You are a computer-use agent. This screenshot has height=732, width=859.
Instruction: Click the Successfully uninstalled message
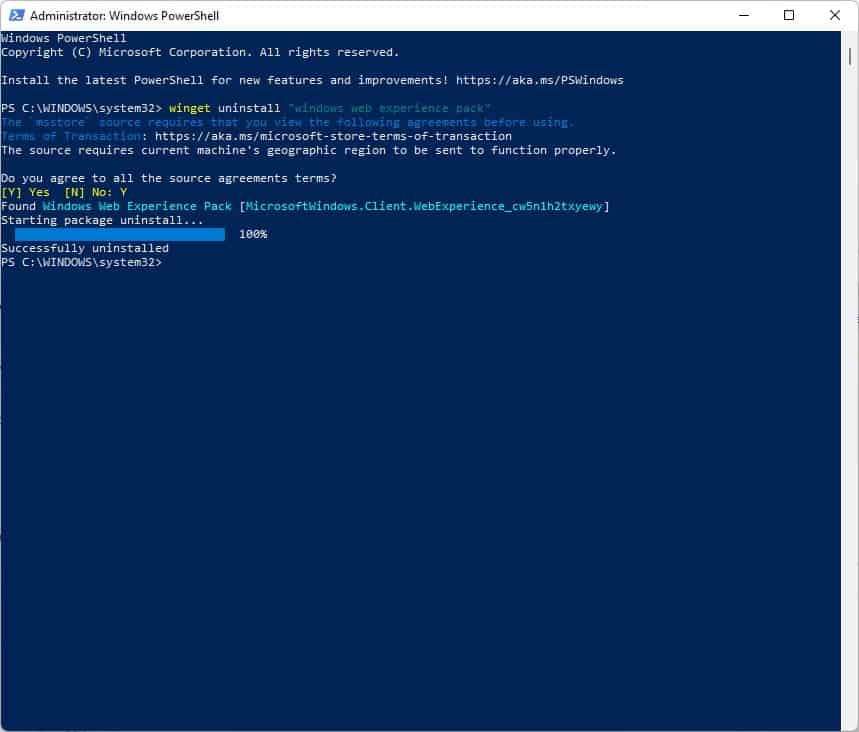85,247
